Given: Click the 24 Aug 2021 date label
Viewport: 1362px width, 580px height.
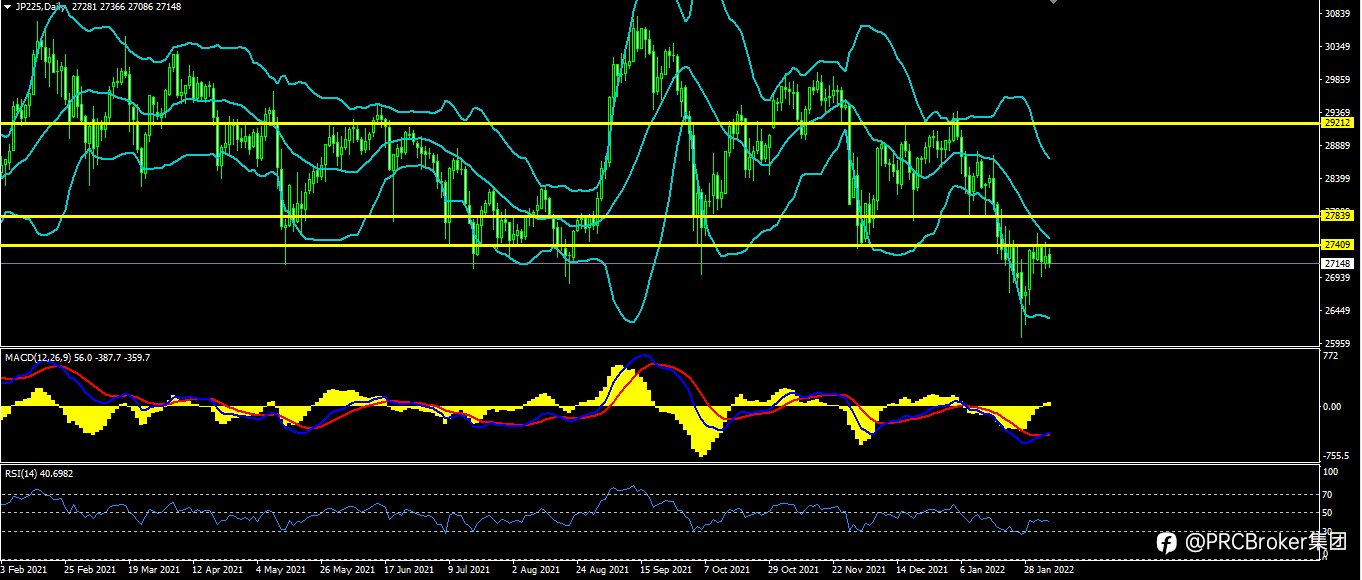Looking at the screenshot, I should tap(601, 570).
